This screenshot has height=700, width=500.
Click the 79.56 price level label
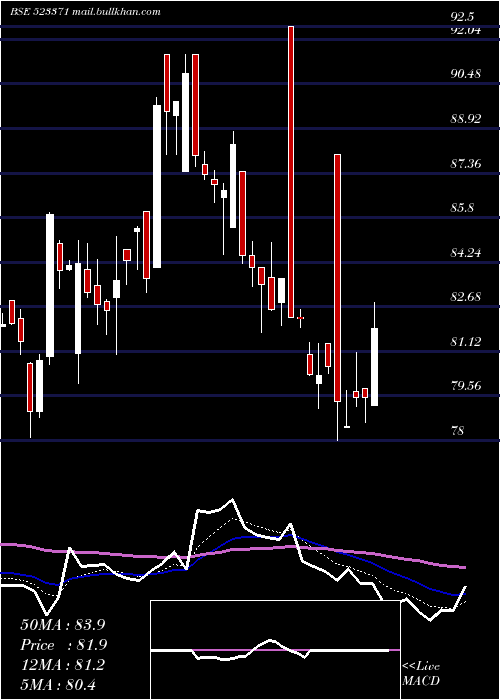pyautogui.click(x=466, y=386)
